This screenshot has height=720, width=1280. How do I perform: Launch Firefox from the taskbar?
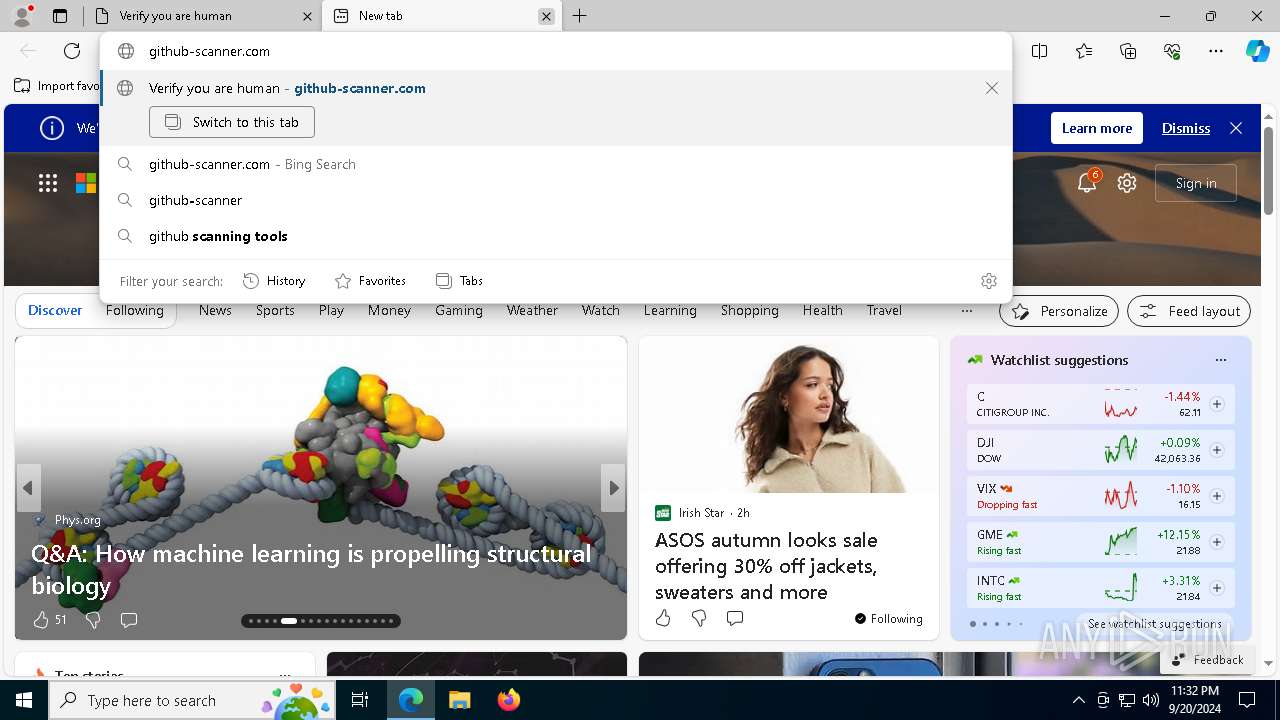coord(508,700)
